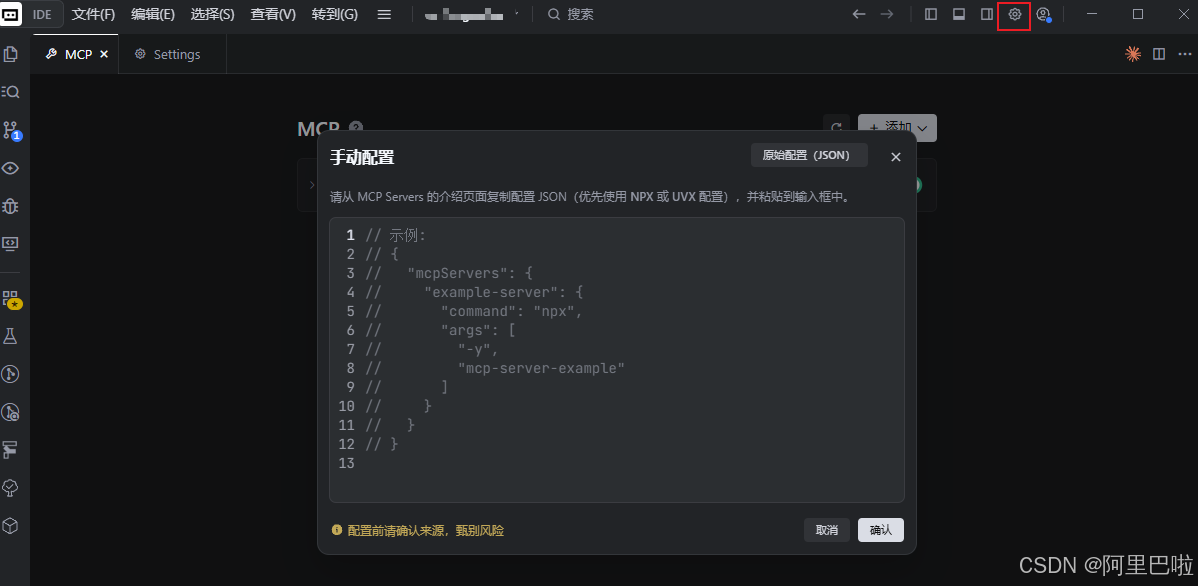
Task: Open the 选择(S) menu
Action: click(212, 15)
